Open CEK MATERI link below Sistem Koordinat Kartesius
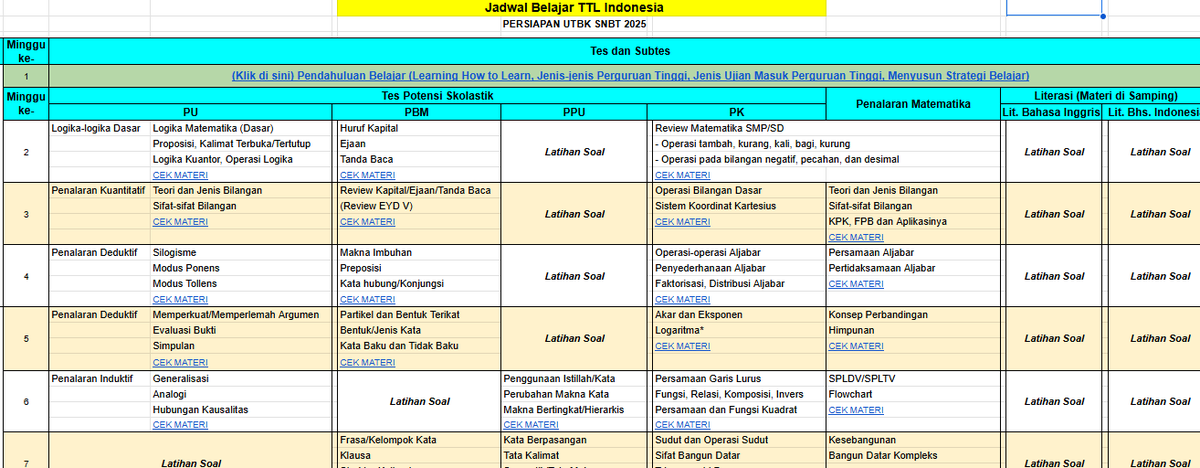The width and height of the screenshot is (1200, 468). coord(682,221)
